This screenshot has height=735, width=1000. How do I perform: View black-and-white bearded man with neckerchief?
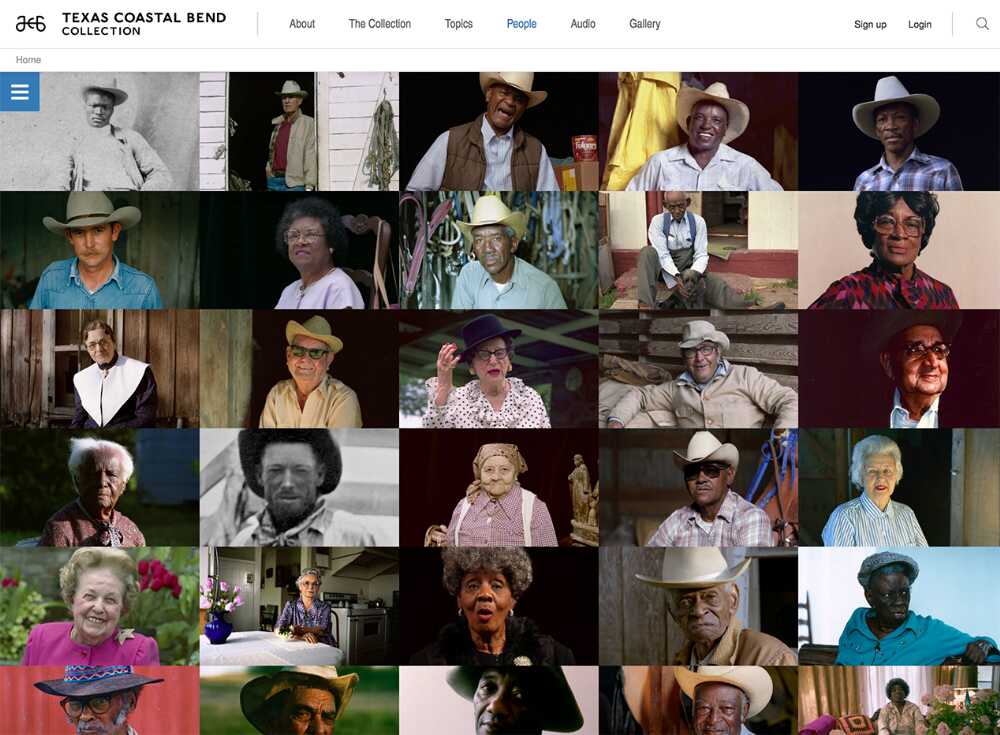click(299, 487)
